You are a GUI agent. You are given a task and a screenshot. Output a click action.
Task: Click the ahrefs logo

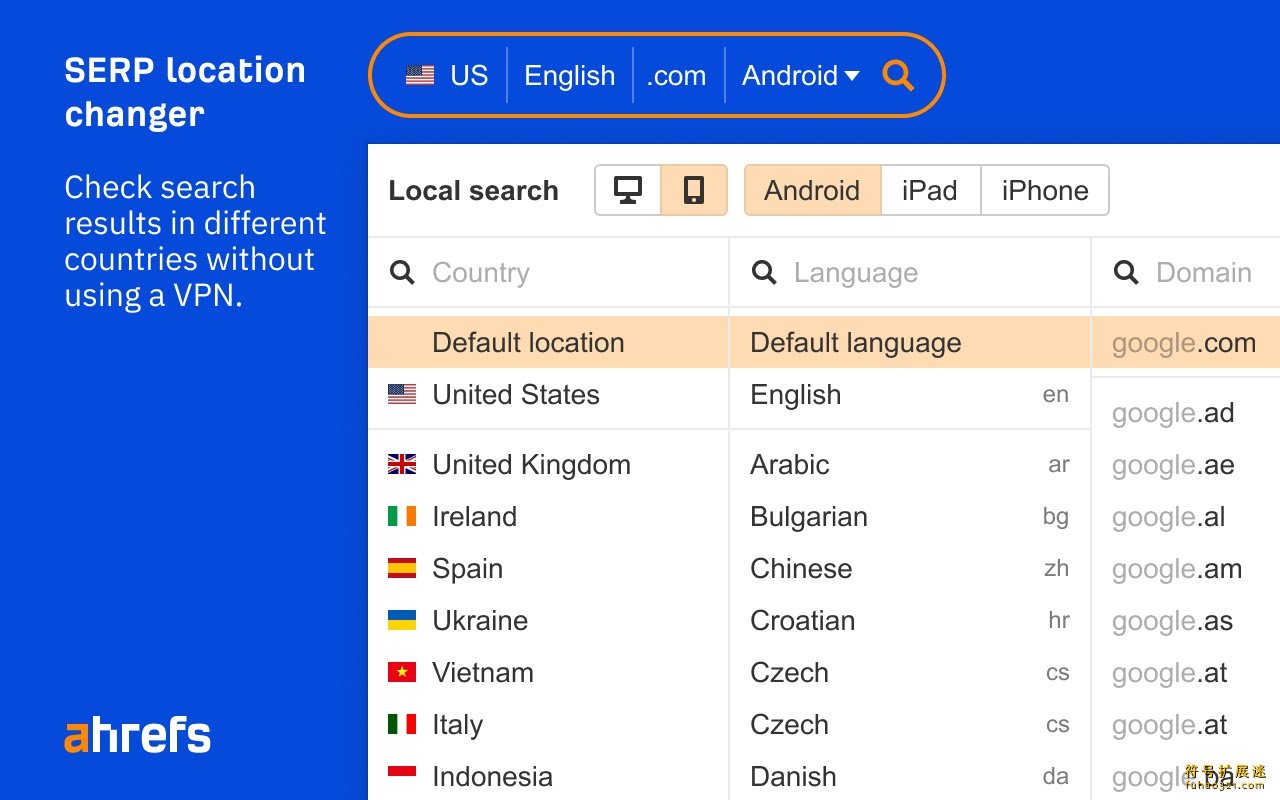138,735
